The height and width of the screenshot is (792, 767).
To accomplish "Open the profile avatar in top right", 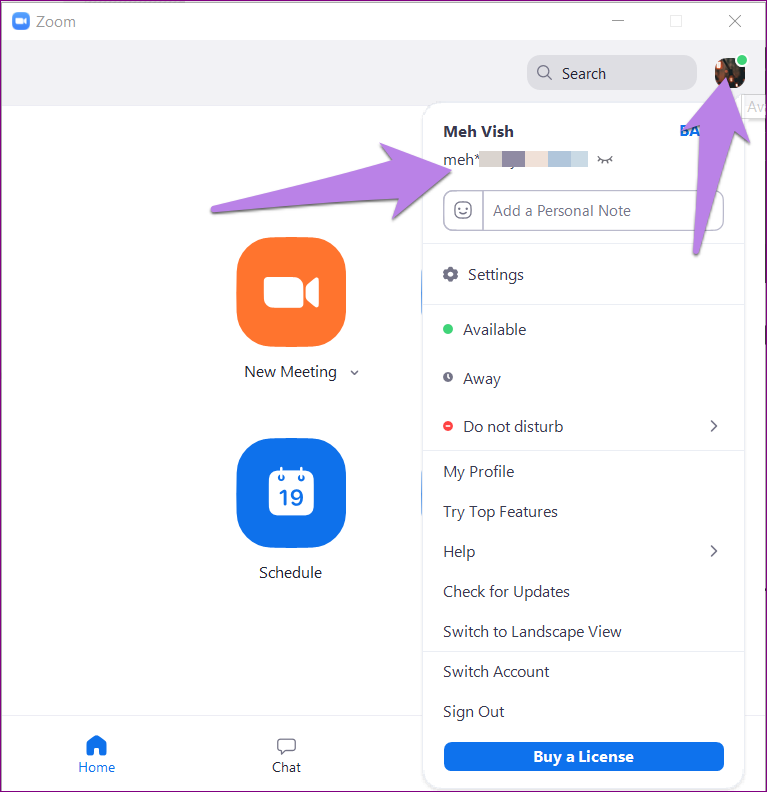I will tap(729, 73).
